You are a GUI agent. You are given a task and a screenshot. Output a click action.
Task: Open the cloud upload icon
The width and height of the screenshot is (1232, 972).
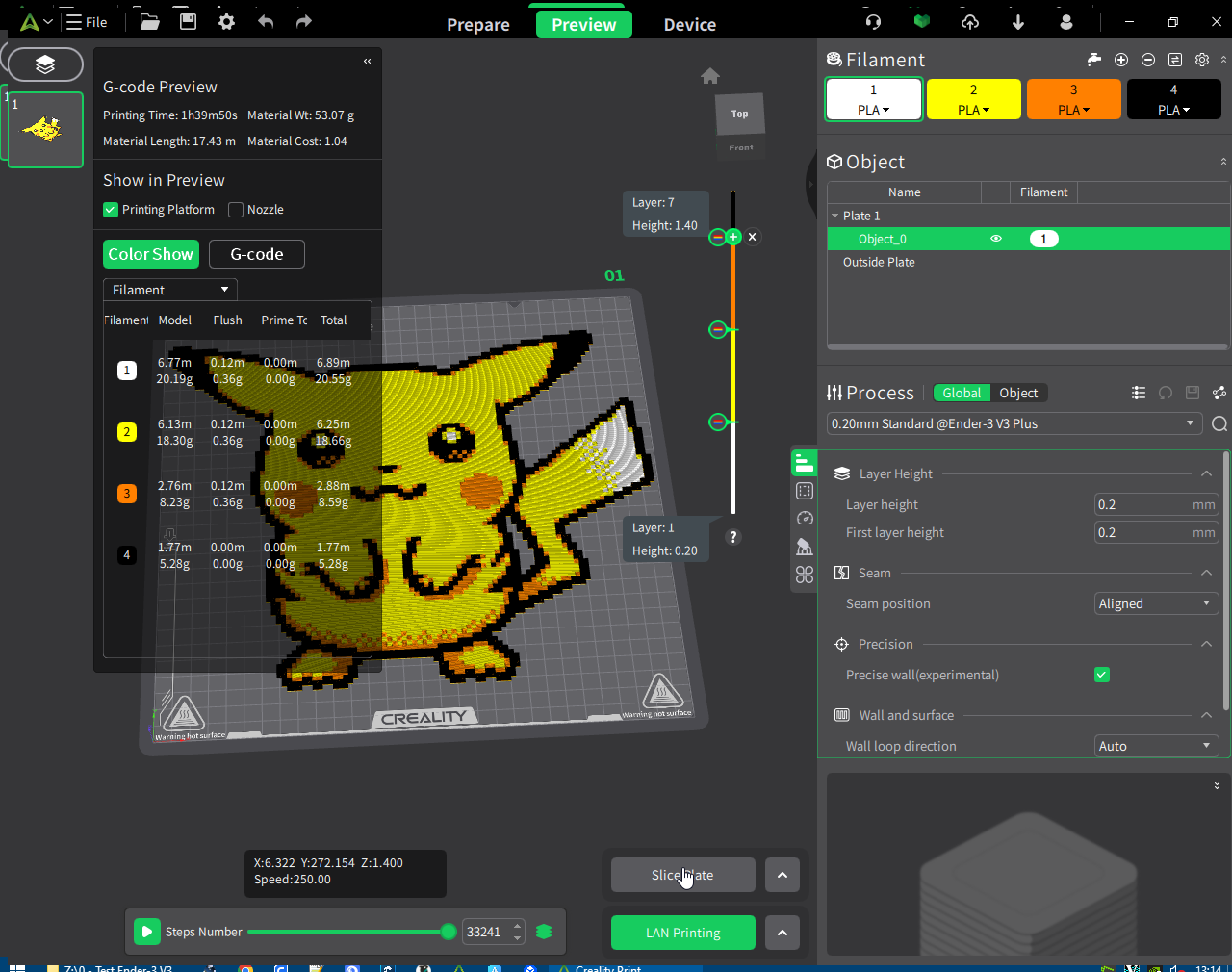[x=970, y=21]
